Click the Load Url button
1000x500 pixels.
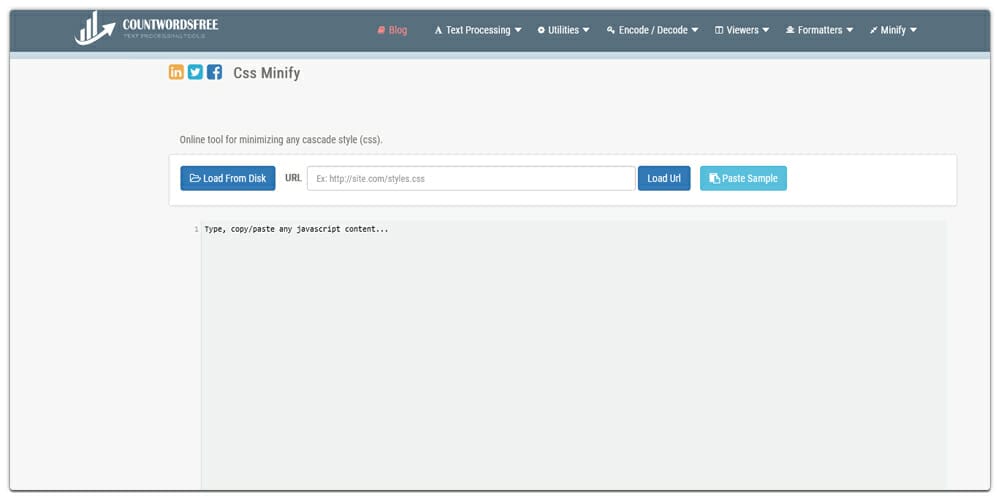[664, 179]
